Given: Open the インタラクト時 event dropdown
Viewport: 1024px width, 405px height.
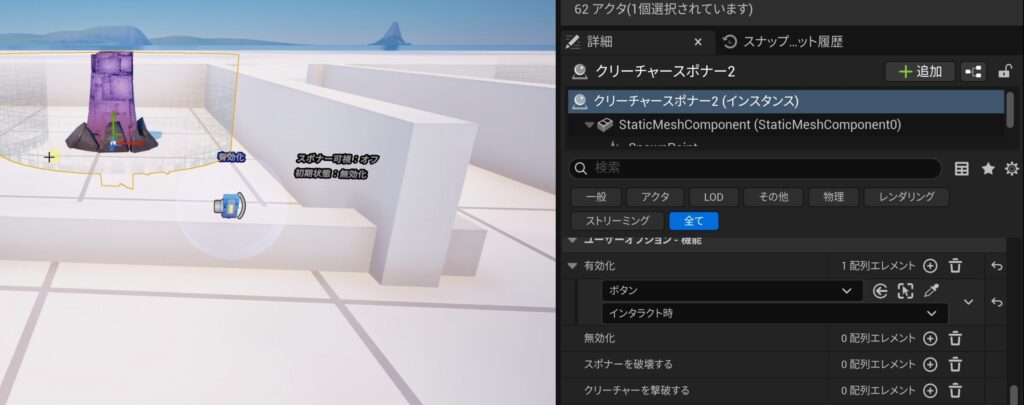Looking at the screenshot, I should tap(775, 314).
